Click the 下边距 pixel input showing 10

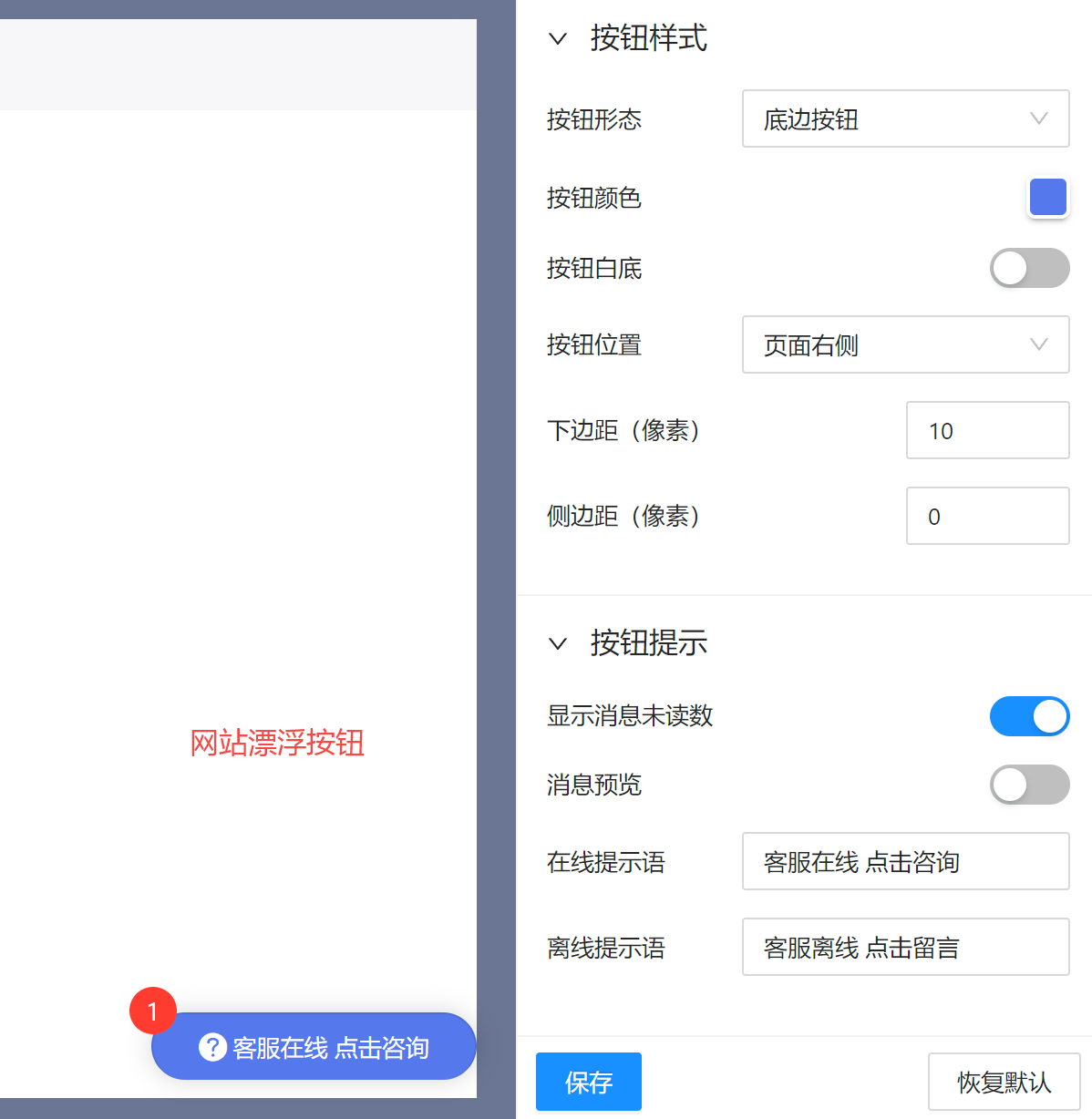[x=987, y=430]
